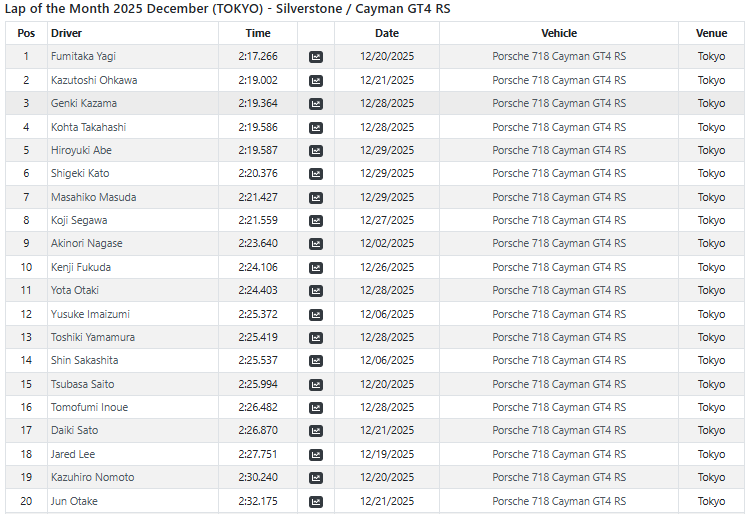View lap chart icon for Koji Segawa

[316, 221]
